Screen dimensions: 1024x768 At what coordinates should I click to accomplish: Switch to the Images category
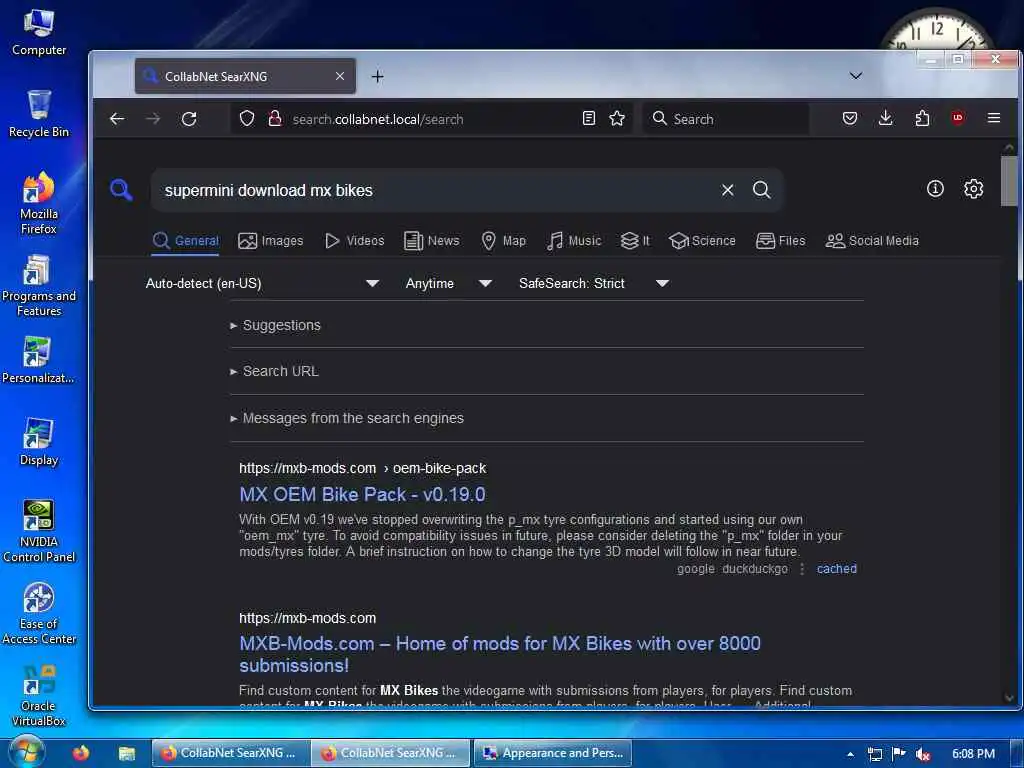pos(271,241)
